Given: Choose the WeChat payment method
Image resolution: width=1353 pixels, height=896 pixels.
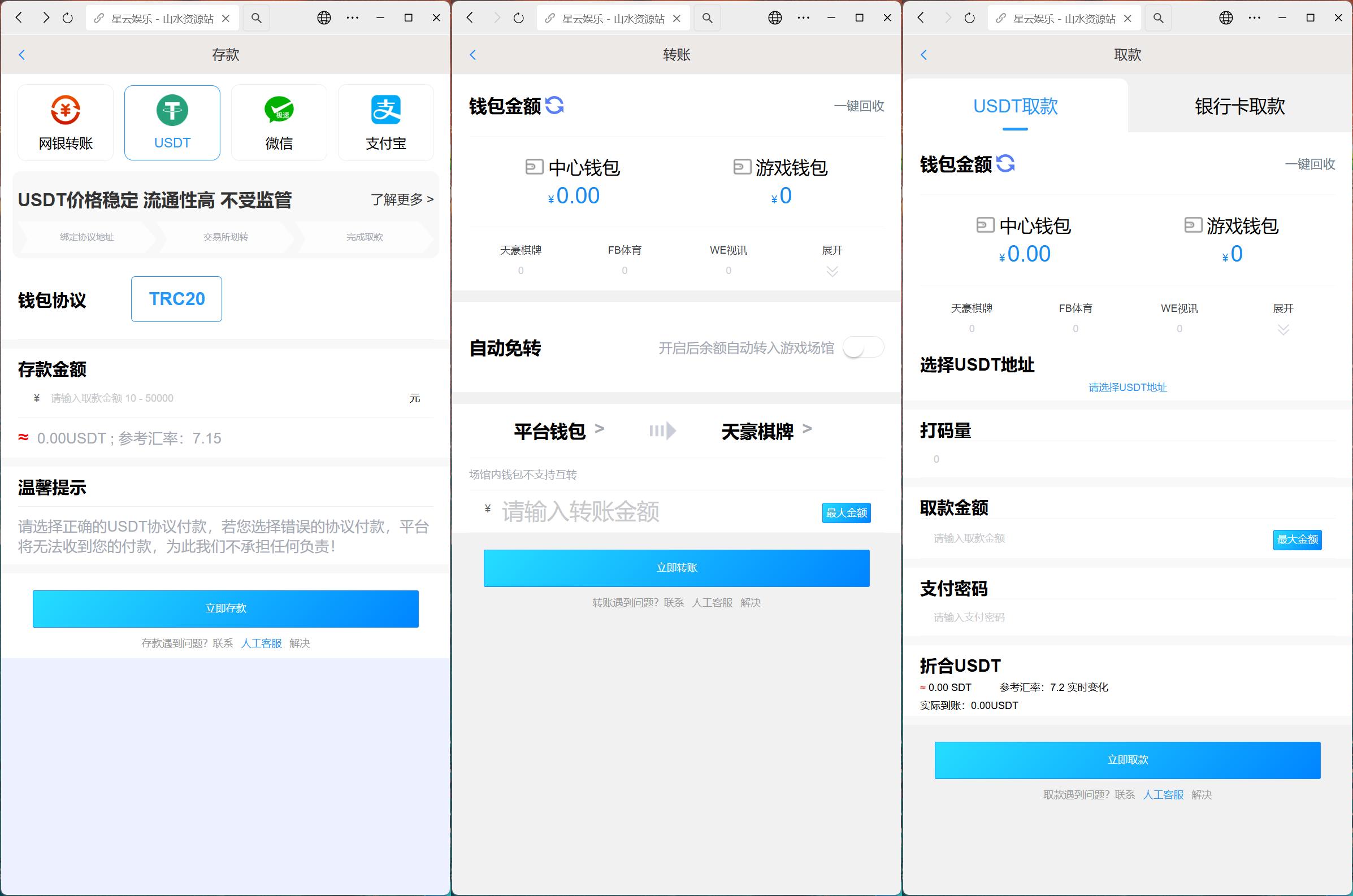Looking at the screenshot, I should (x=279, y=121).
